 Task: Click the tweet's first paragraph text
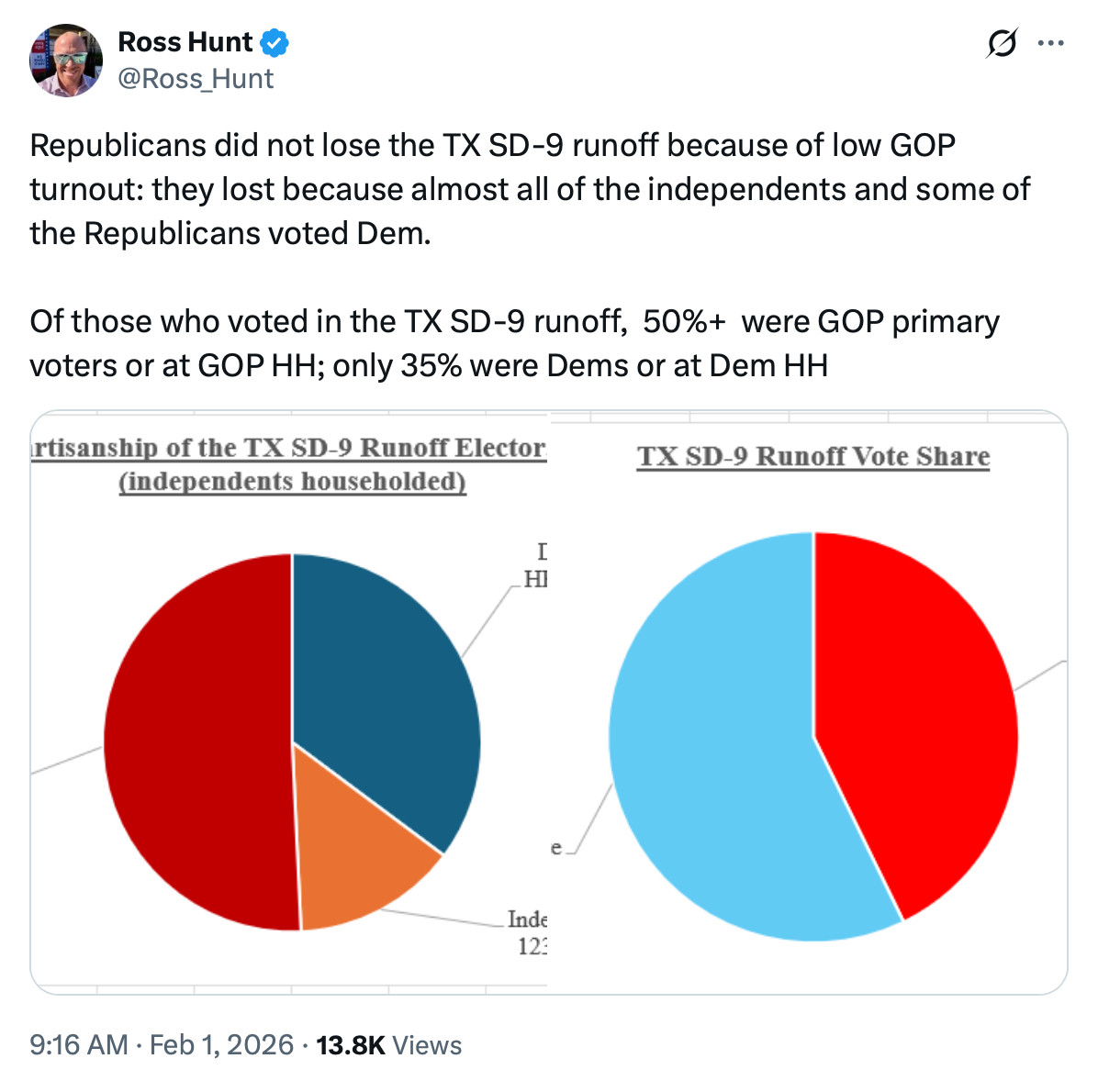tap(529, 189)
